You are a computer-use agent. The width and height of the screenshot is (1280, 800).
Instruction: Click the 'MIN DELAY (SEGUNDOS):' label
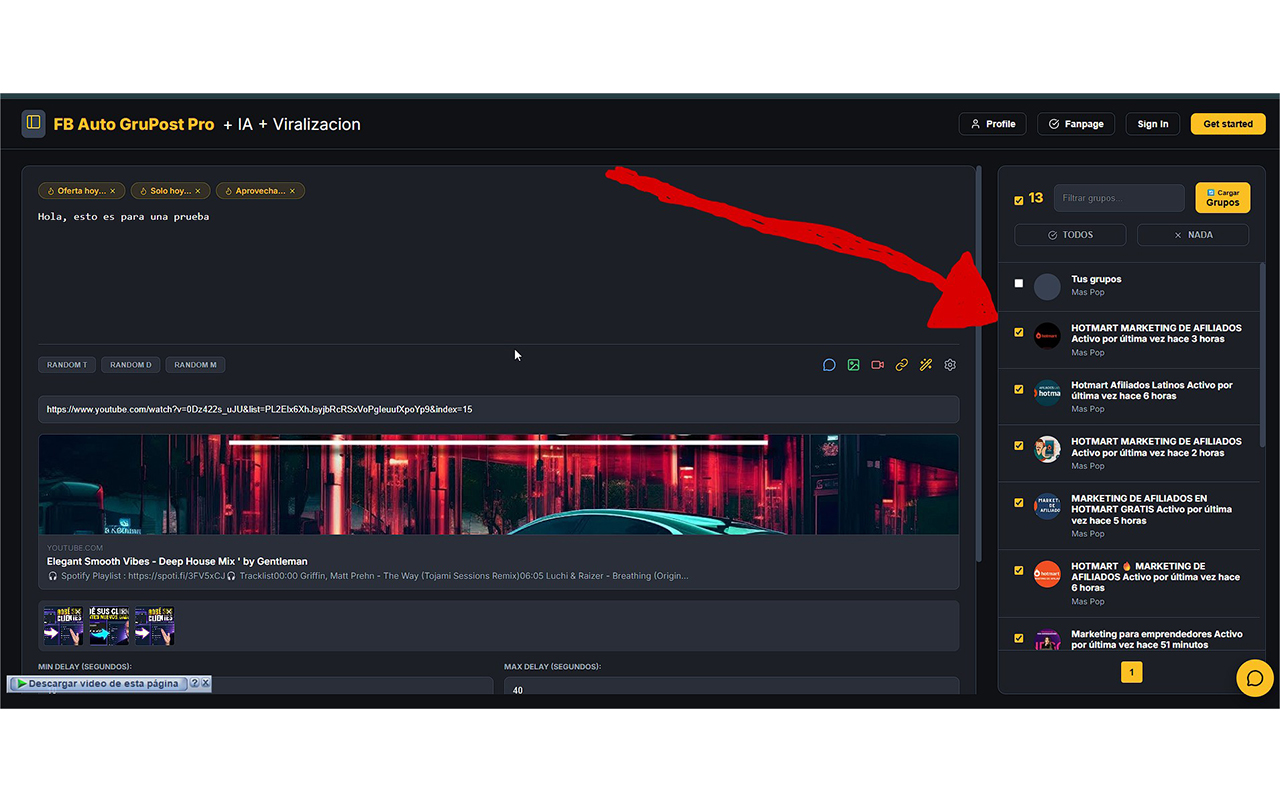click(85, 666)
